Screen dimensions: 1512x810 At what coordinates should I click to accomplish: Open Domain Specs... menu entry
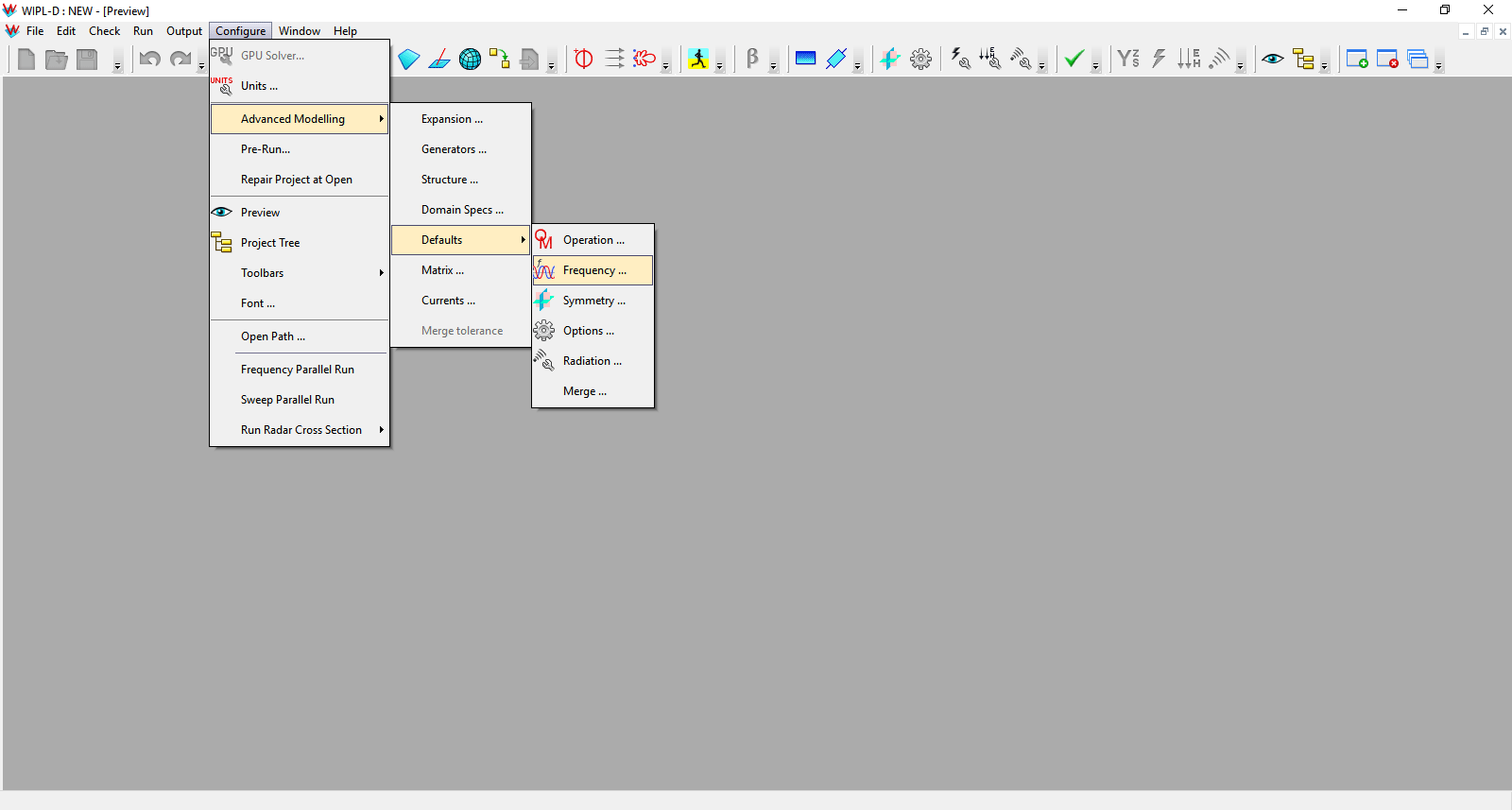(x=462, y=210)
